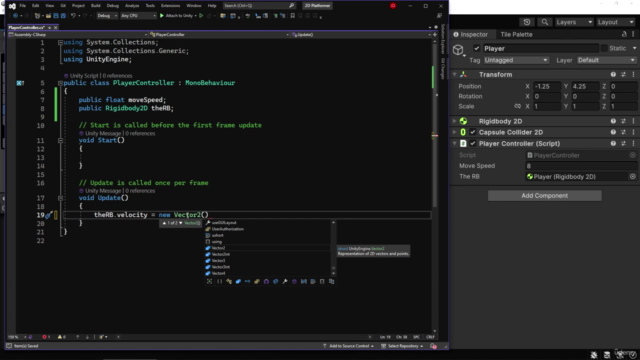Toggle the IntelliSense purple bag-shaped filter icon

point(266,281)
